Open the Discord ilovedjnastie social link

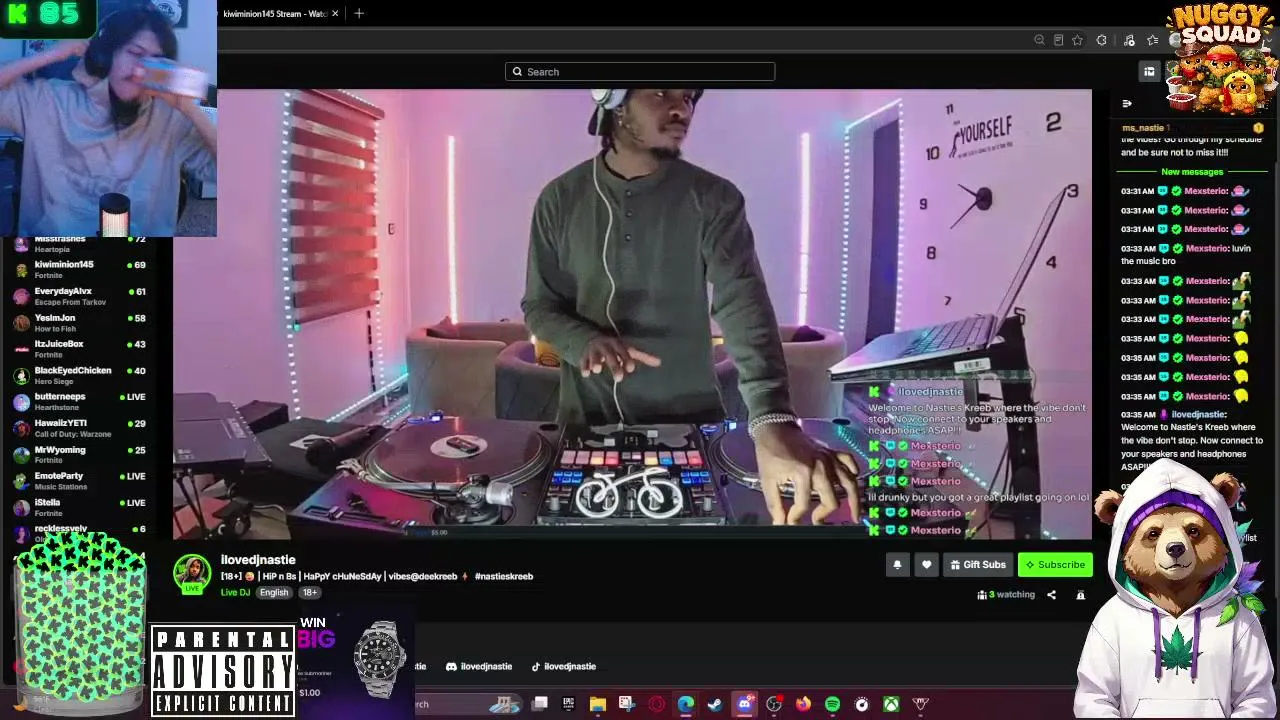point(479,667)
